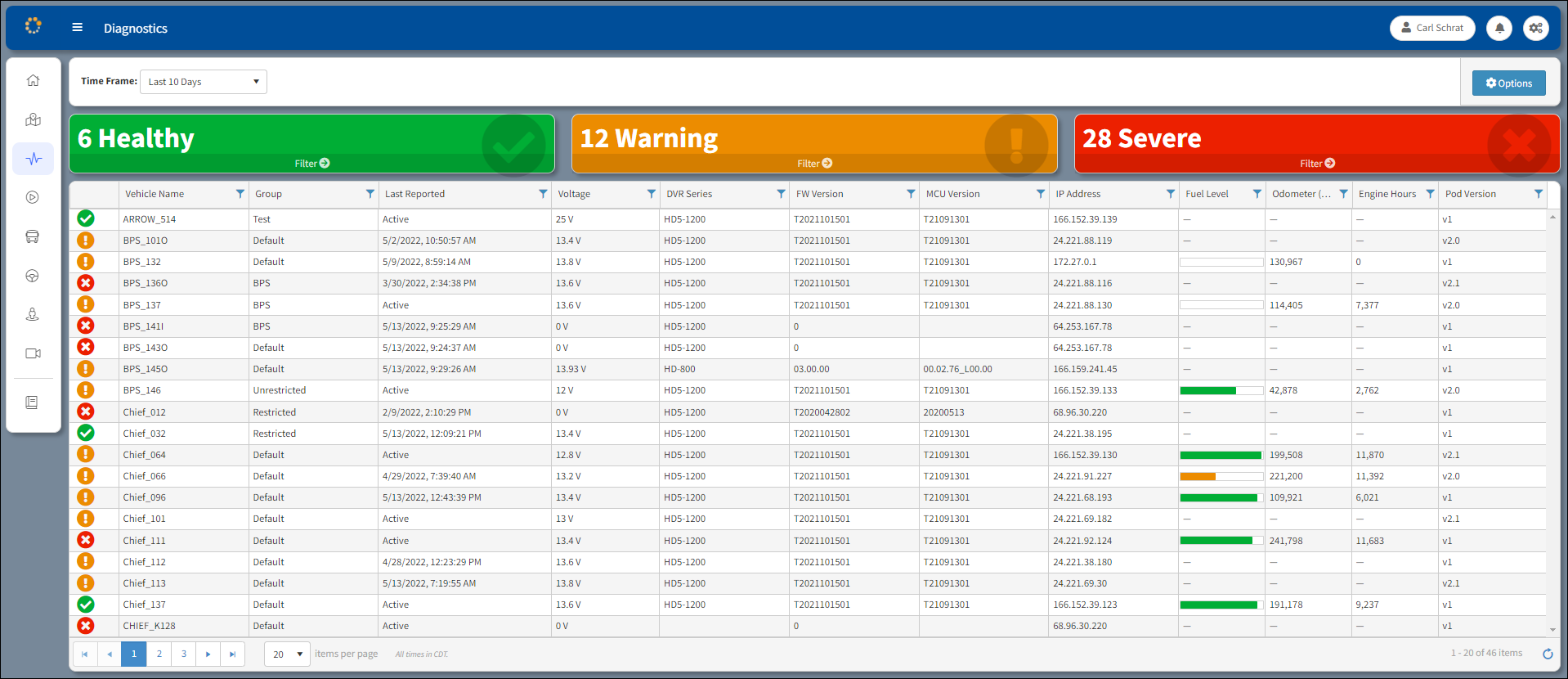
Task: Open the map icon in sidebar
Action: pos(33,119)
